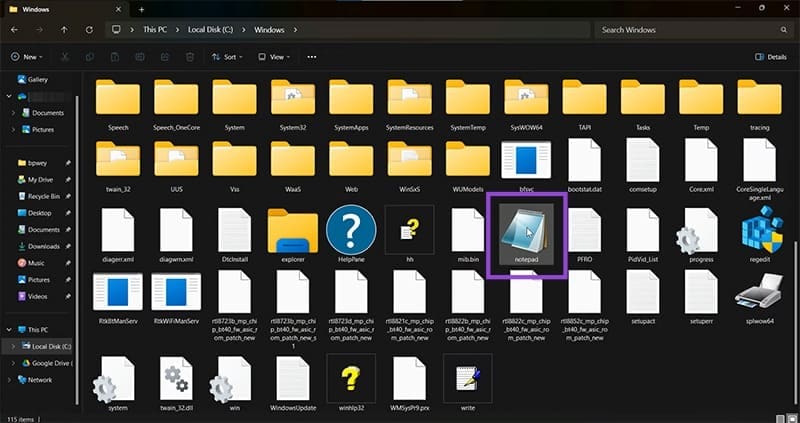Open the System32 folder
The width and height of the screenshot is (800, 423).
click(293, 97)
